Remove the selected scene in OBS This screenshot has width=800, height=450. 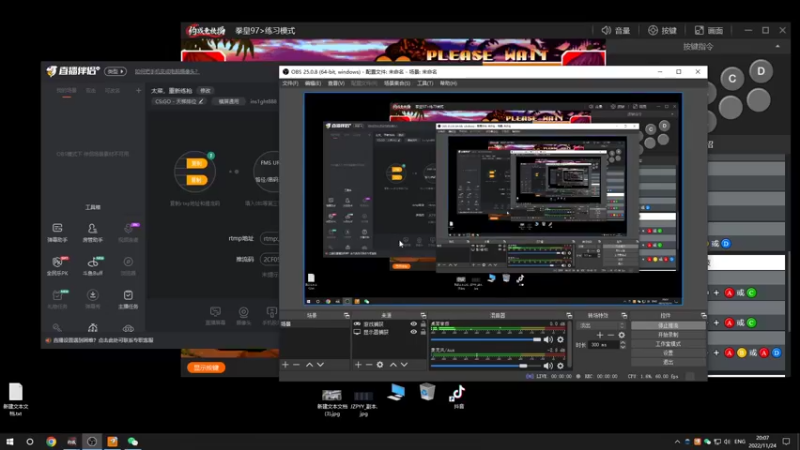click(296, 364)
